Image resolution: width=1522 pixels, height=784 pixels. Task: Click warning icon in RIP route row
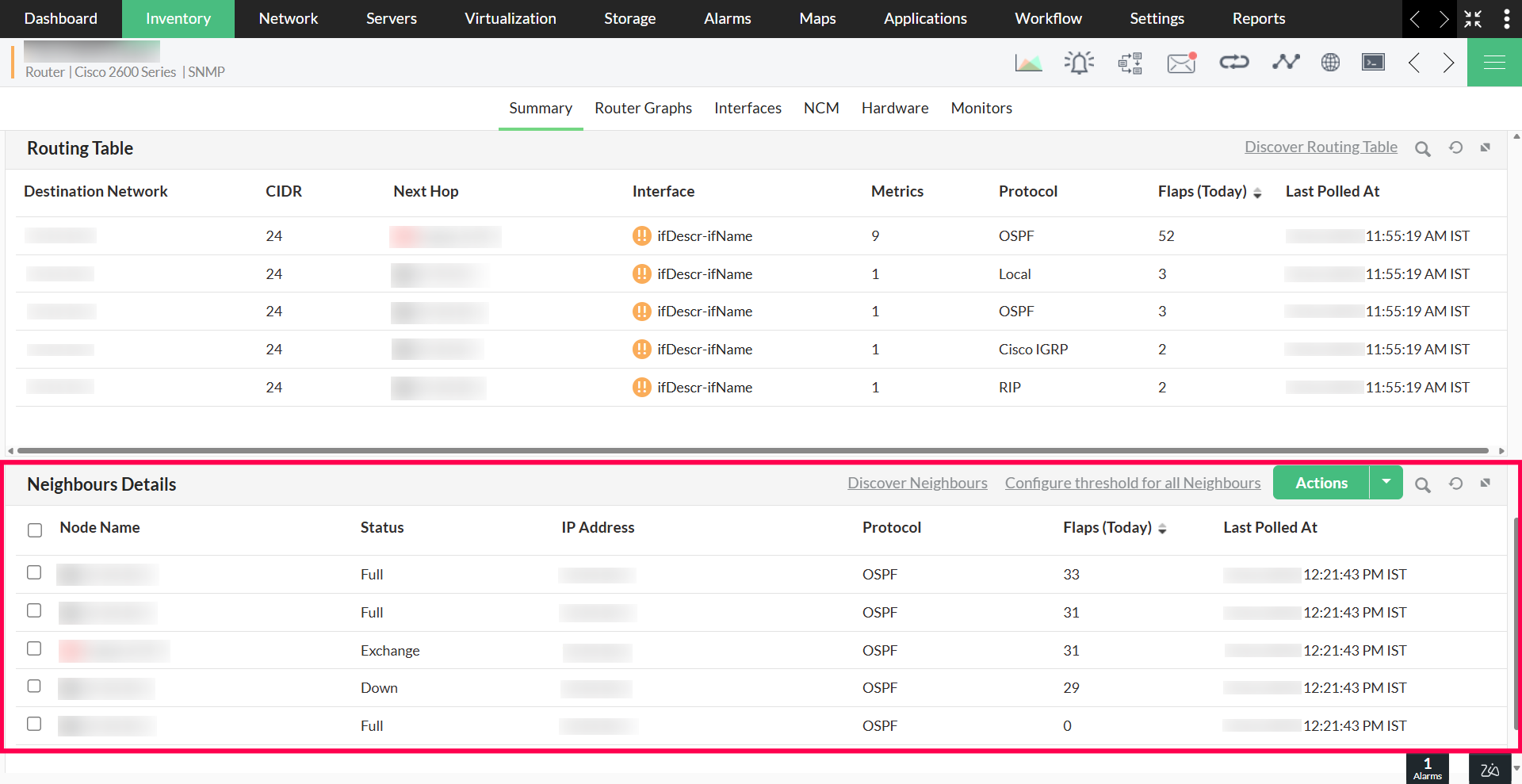click(x=641, y=387)
